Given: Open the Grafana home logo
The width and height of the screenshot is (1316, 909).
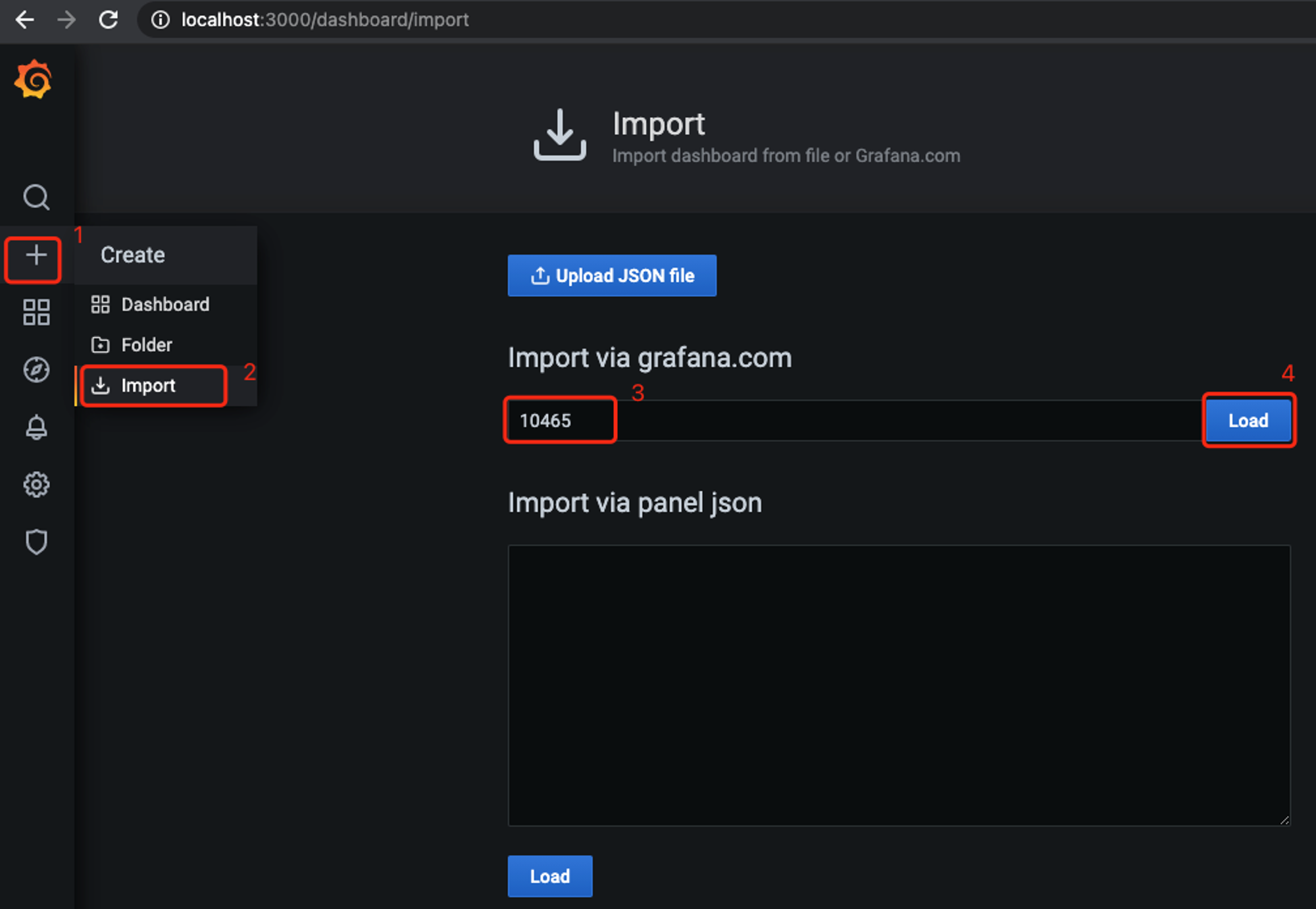Looking at the screenshot, I should point(34,80).
